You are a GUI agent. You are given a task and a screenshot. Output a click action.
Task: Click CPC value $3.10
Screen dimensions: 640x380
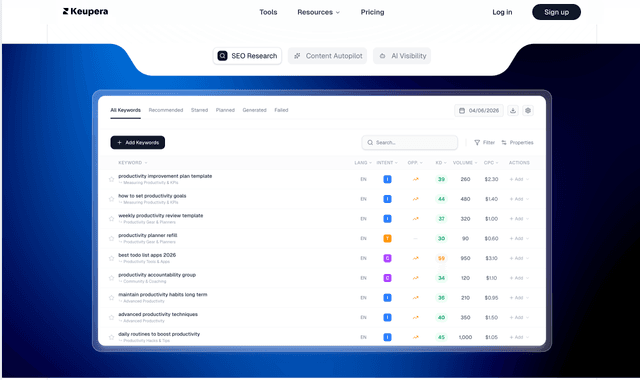click(x=491, y=258)
